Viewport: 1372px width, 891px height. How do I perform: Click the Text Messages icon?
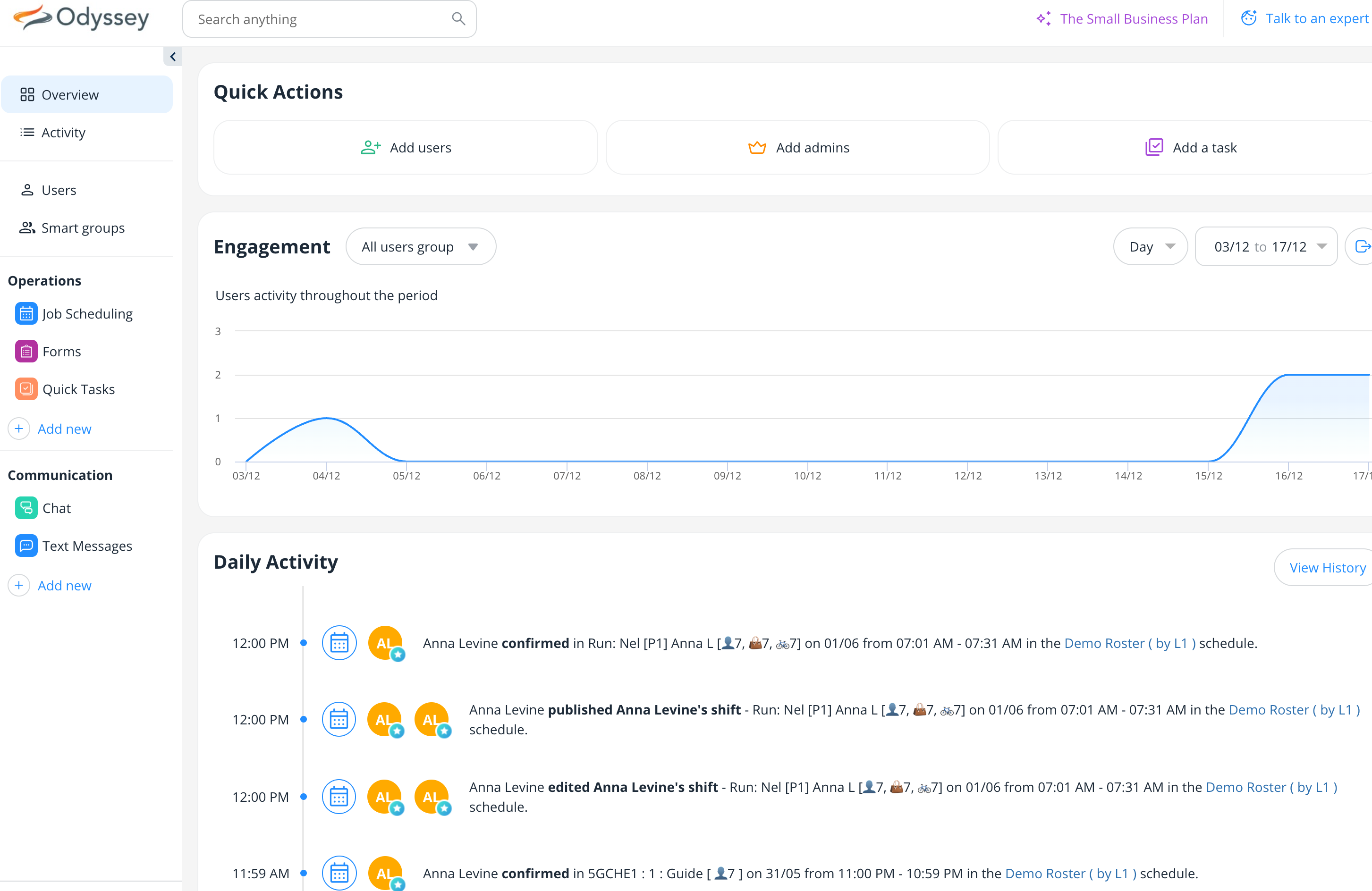[26, 546]
